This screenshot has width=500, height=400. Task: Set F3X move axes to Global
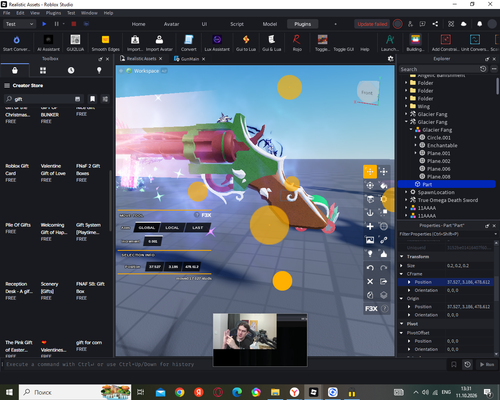(147, 228)
